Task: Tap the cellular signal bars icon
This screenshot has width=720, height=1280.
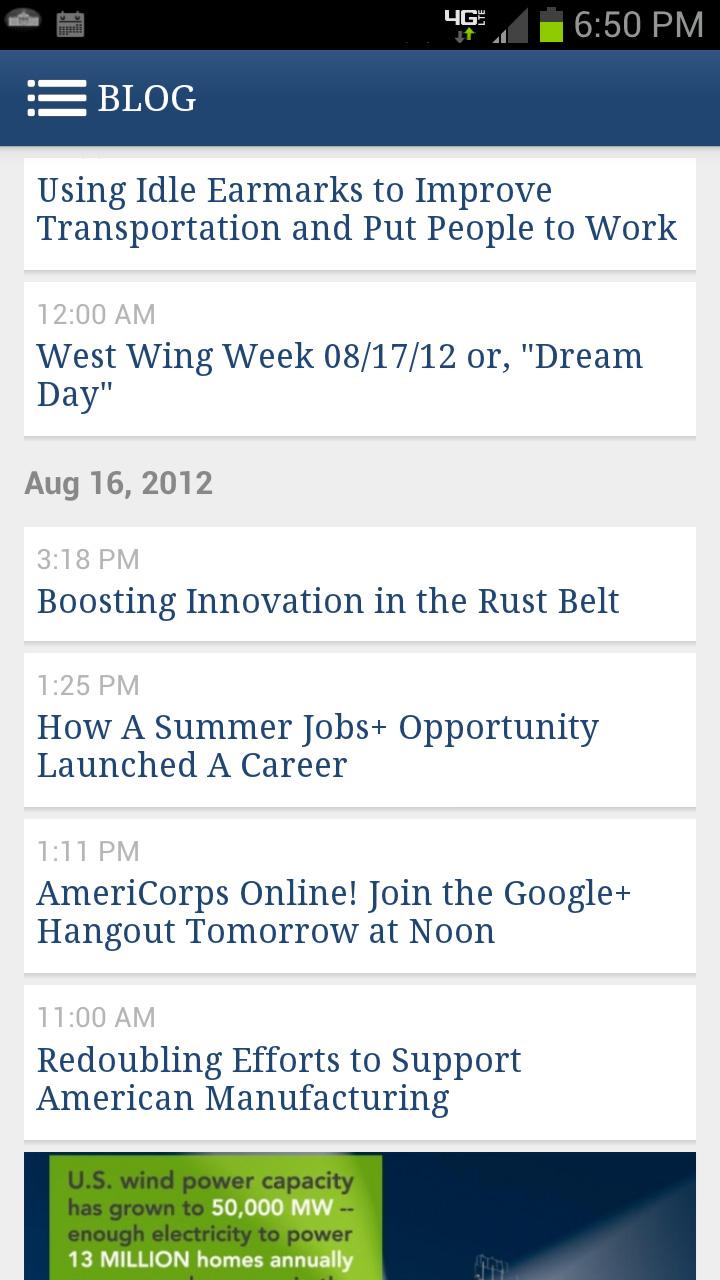Action: 510,25
